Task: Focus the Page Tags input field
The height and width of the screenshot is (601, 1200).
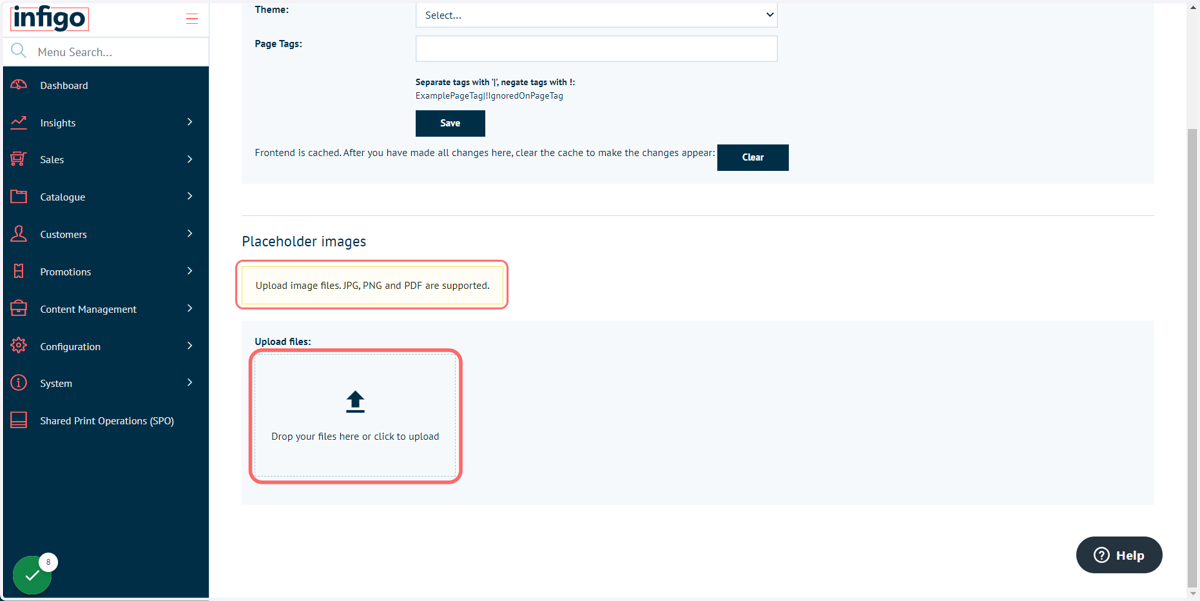Action: pyautogui.click(x=596, y=48)
